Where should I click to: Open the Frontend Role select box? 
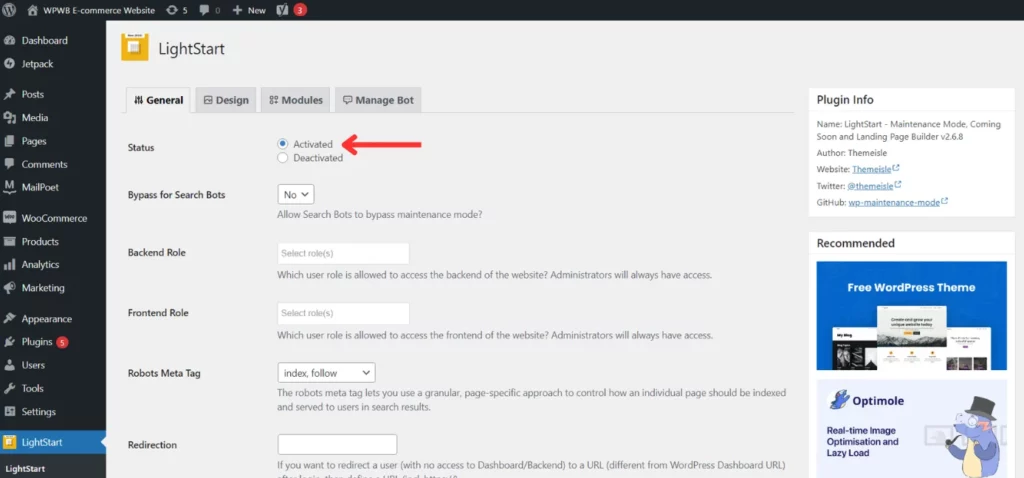[x=344, y=313]
